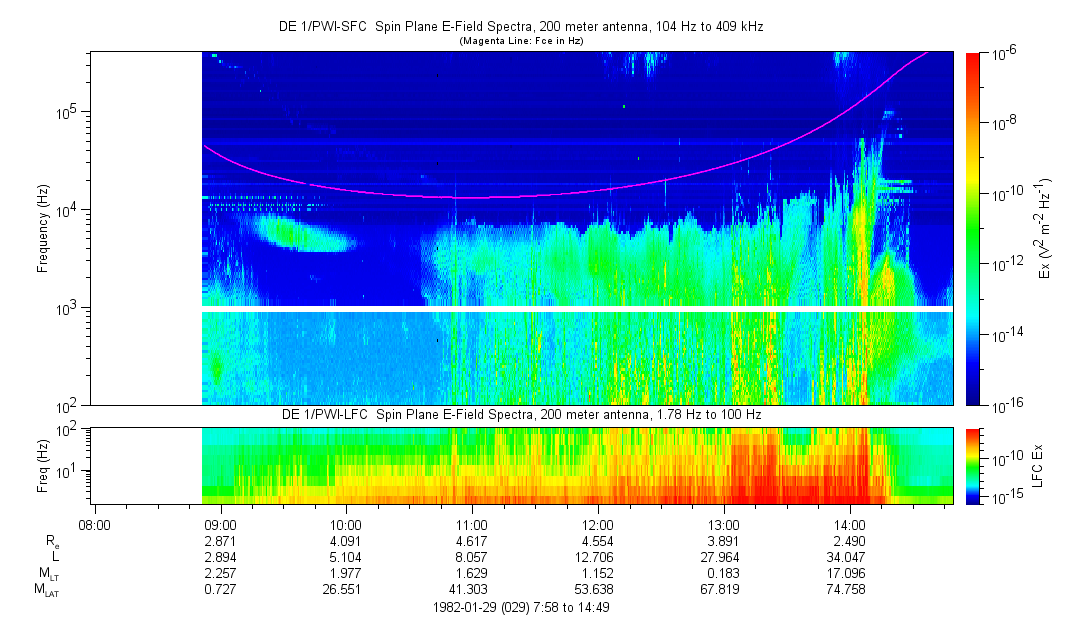Click Re value 2.490

tap(850, 541)
